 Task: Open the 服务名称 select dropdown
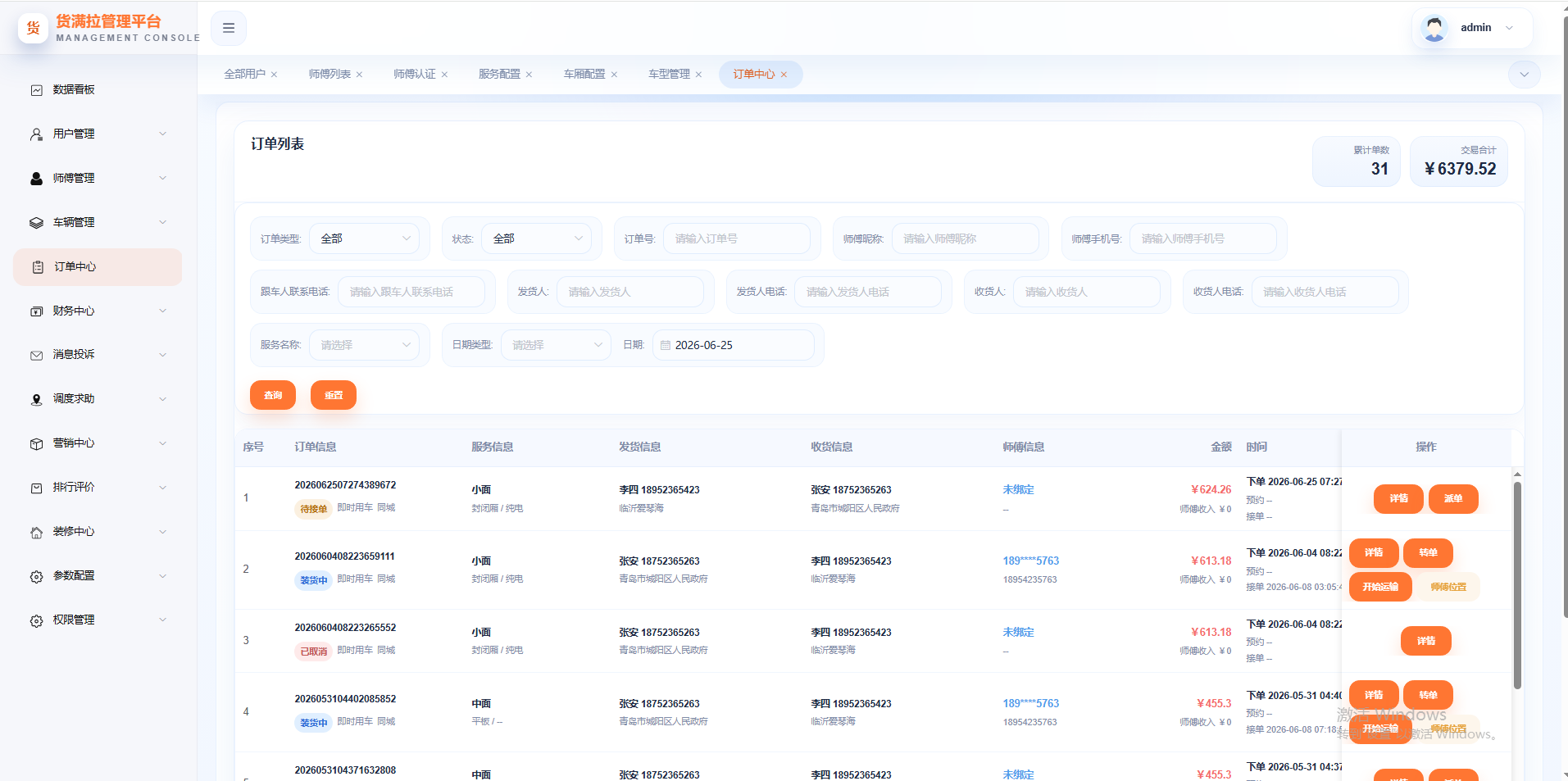pos(365,345)
